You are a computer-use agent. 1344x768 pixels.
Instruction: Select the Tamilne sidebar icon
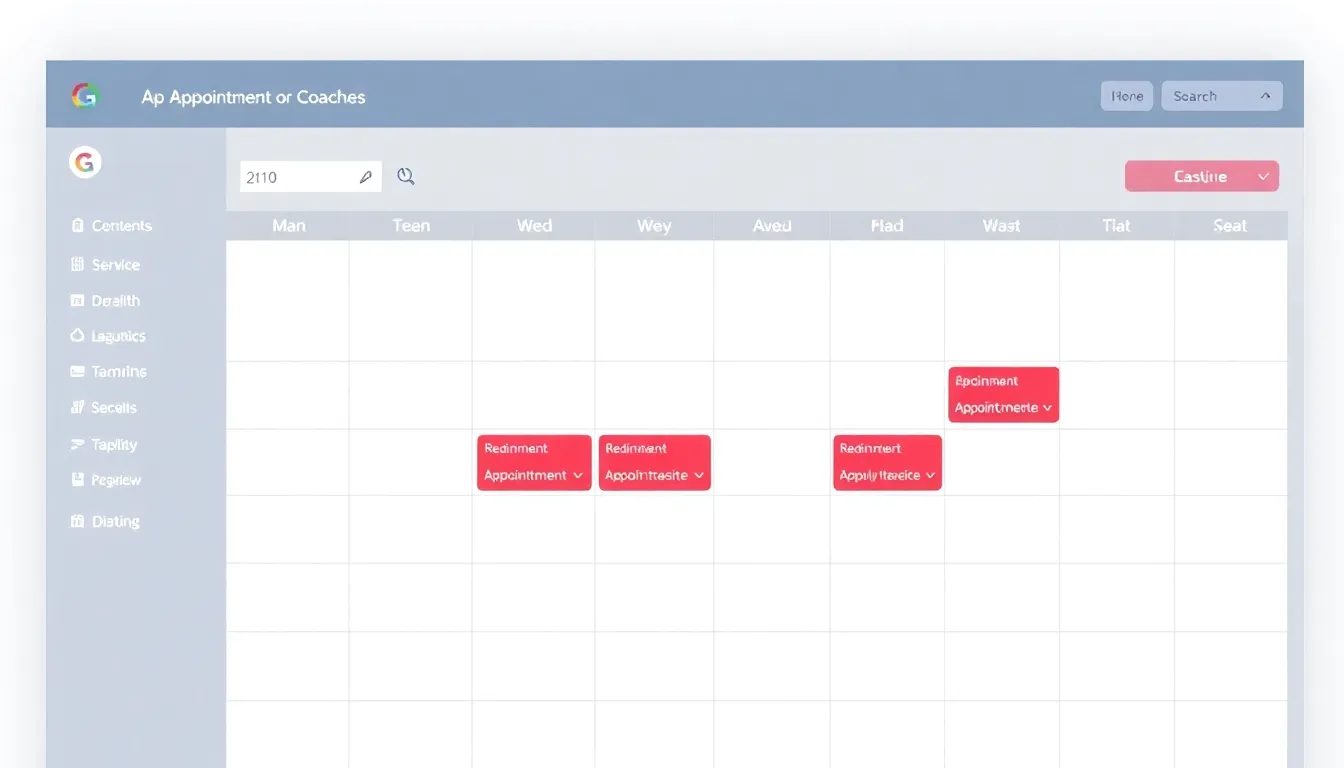click(78, 371)
